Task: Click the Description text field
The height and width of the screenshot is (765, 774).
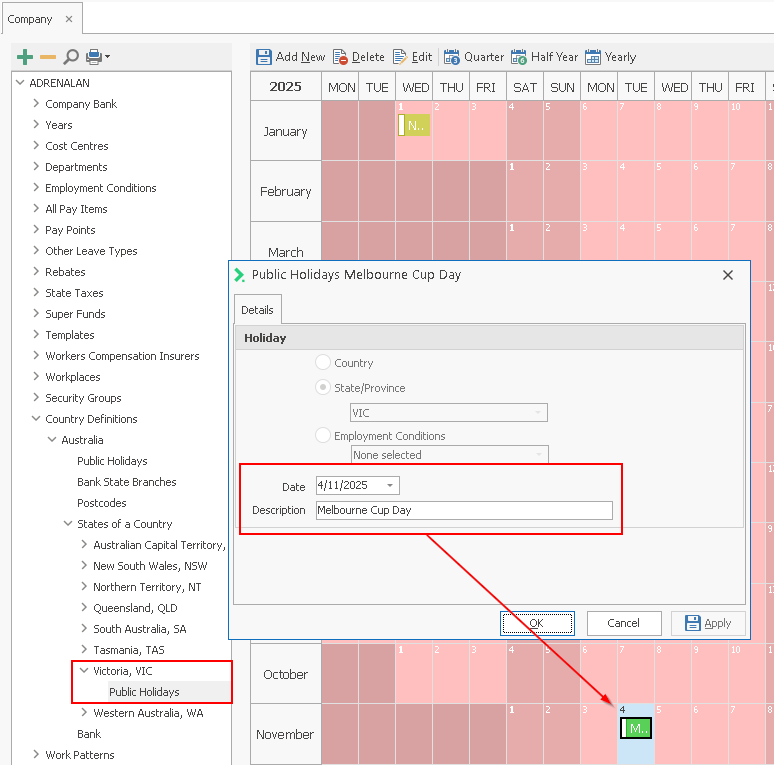Action: click(x=463, y=510)
